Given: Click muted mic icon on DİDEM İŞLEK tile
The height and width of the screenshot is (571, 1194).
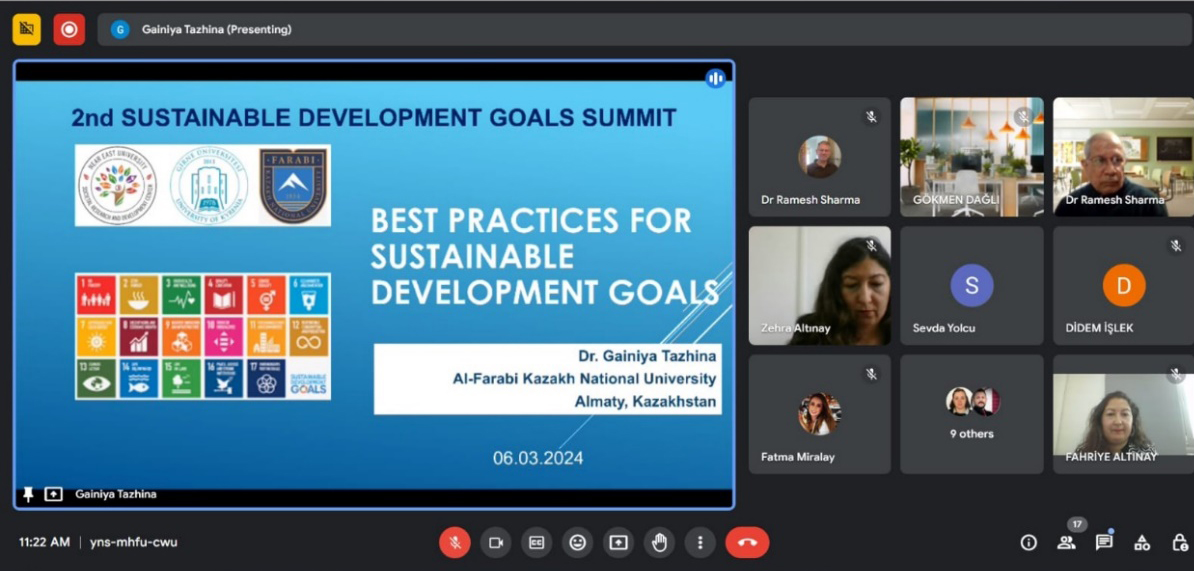Looking at the screenshot, I should 1176,245.
